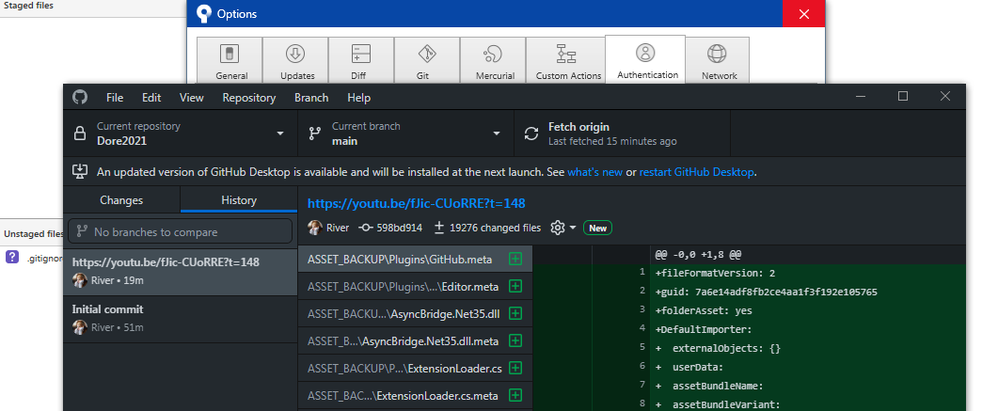The image size is (998, 411).
Task: Switch to the Changes tab
Action: point(122,200)
